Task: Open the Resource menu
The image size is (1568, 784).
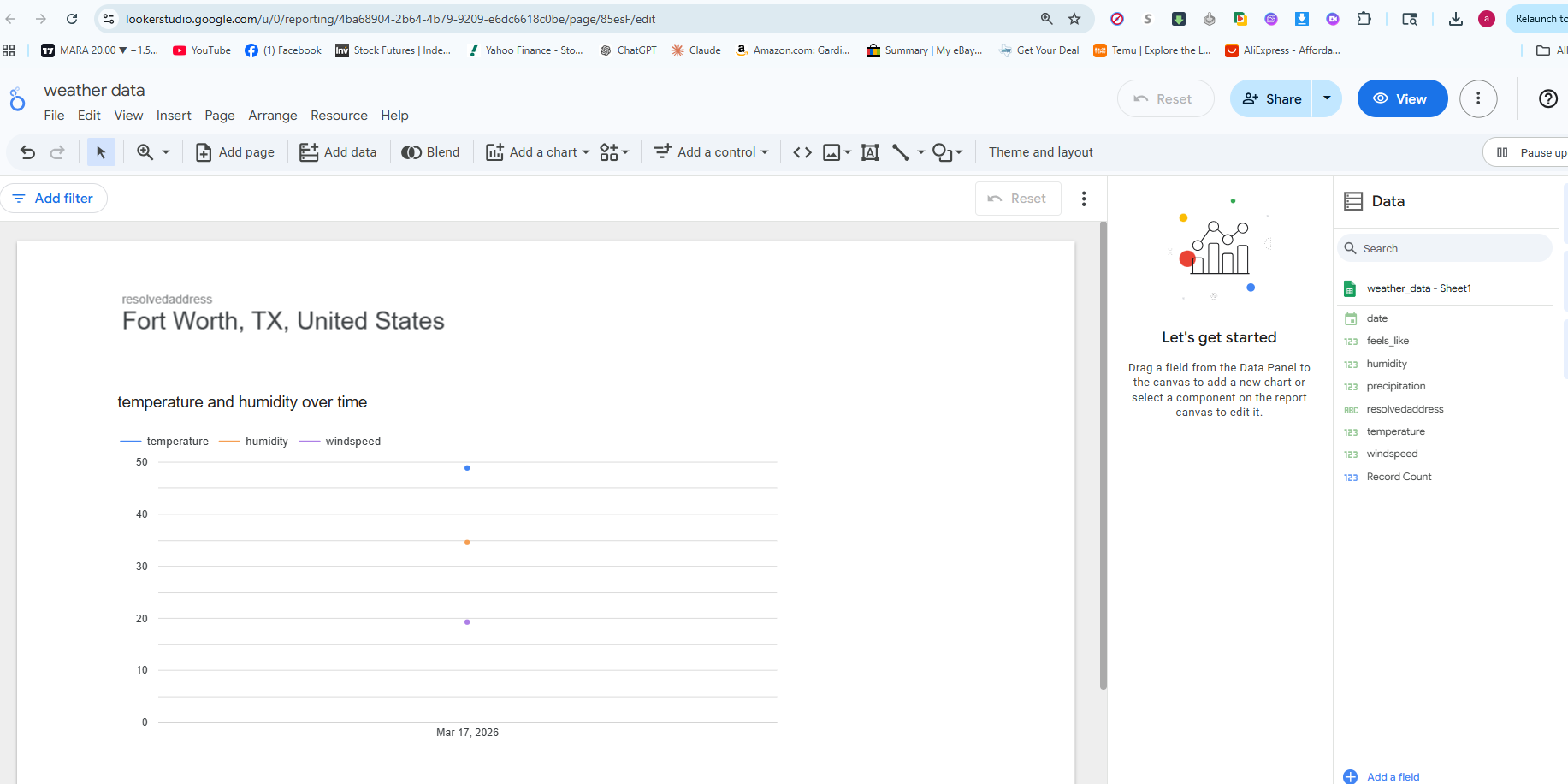Action: click(x=339, y=116)
